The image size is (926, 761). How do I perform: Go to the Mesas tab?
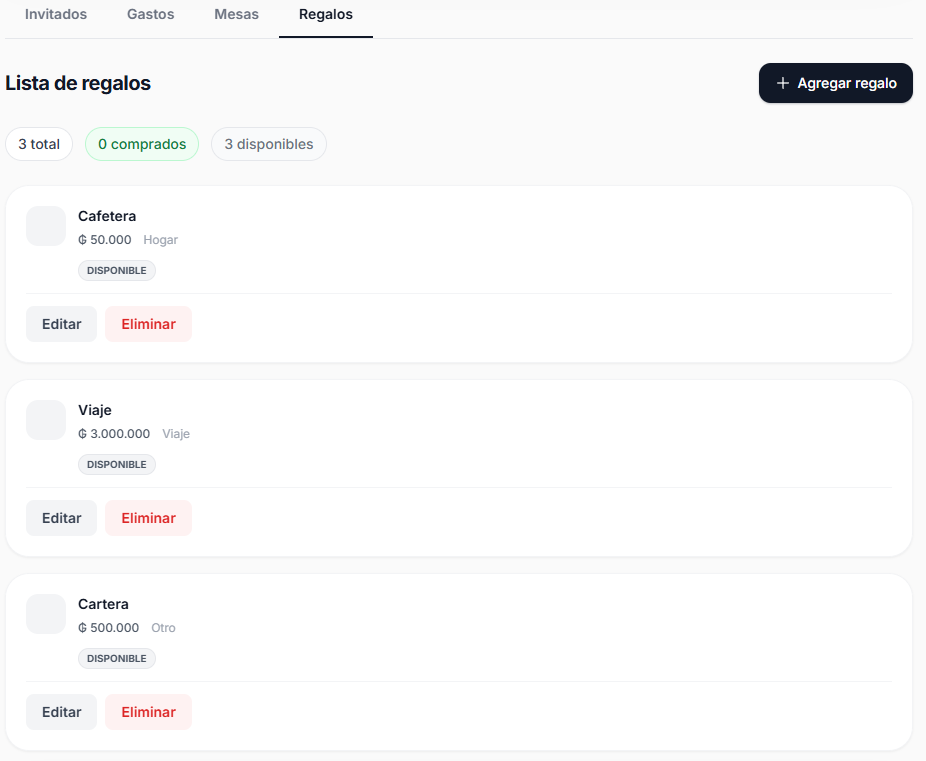coord(236,15)
